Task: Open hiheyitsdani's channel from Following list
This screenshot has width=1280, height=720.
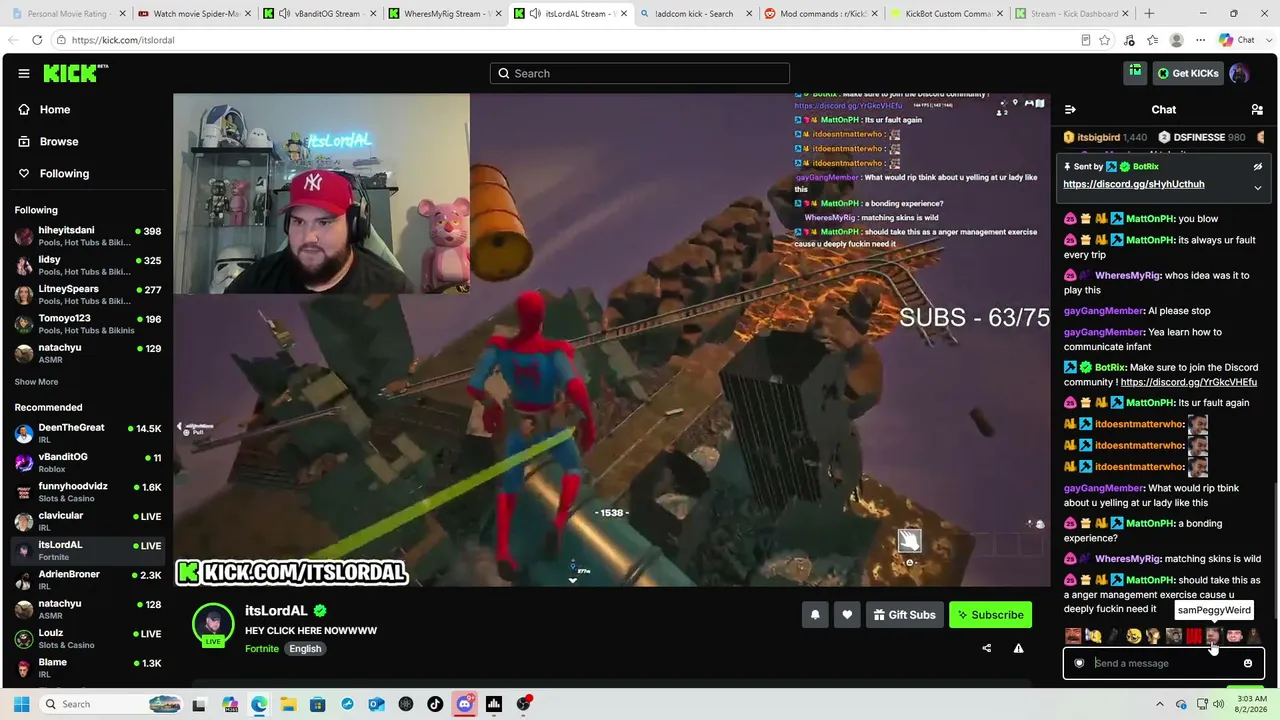Action: point(88,236)
